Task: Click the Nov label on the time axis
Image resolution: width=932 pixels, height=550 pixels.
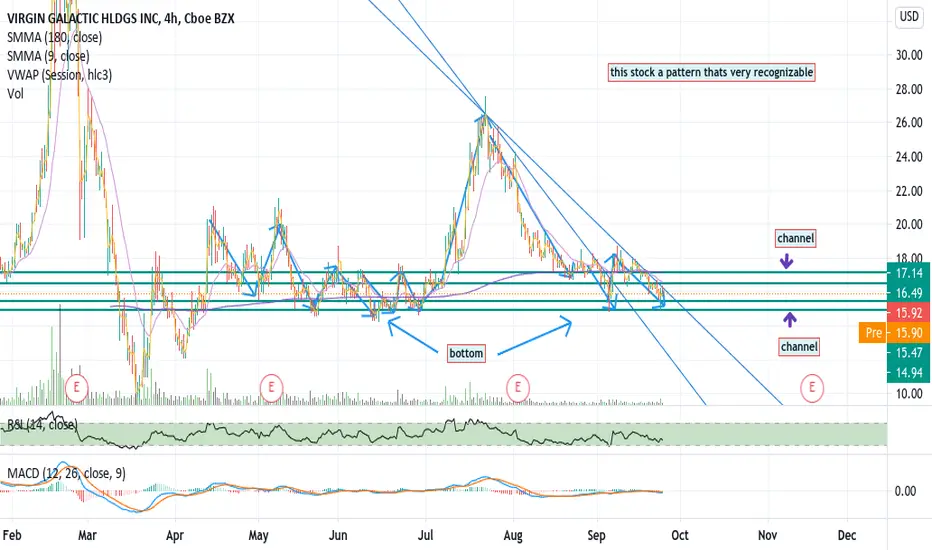Action: click(x=767, y=535)
